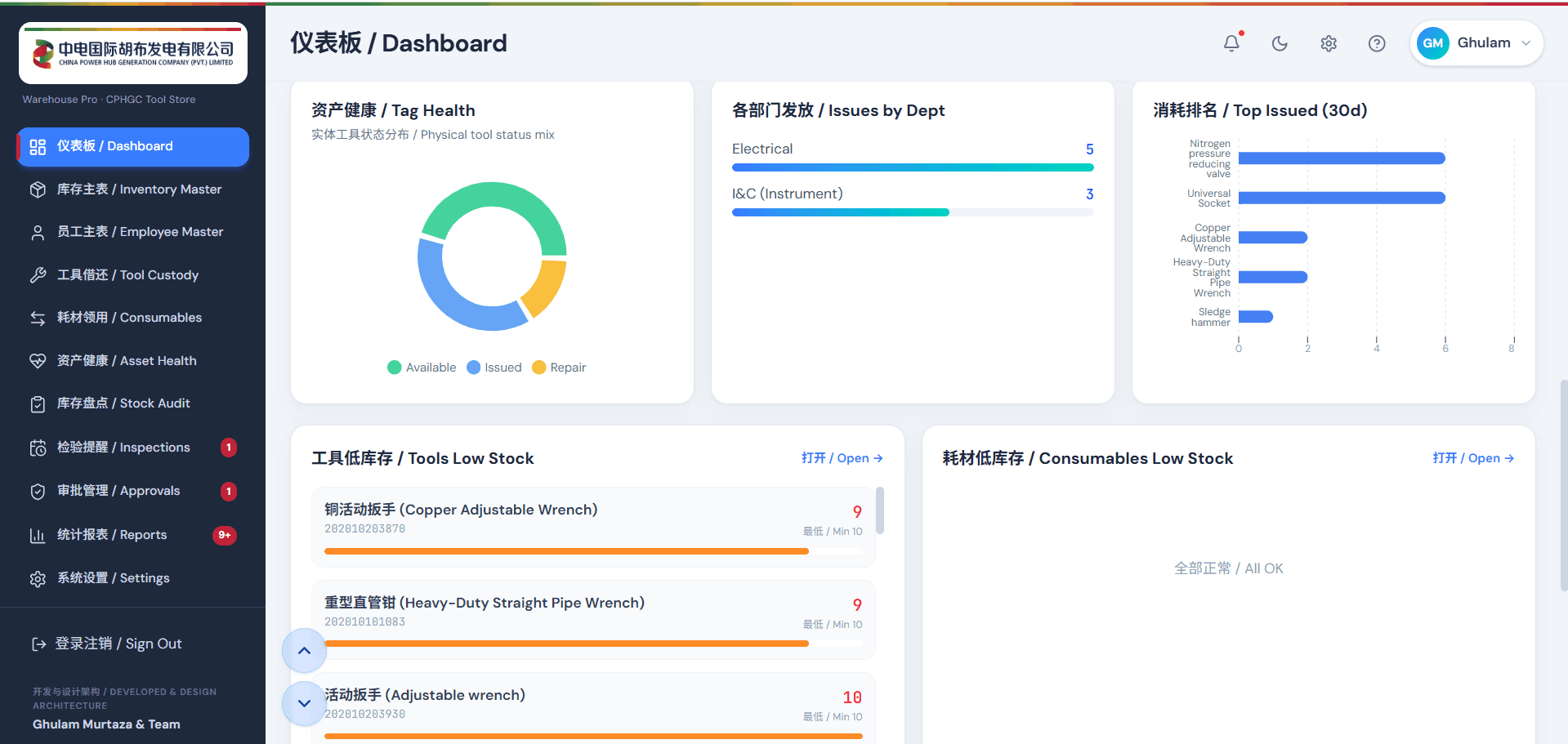Click the Consumables swap arrows icon
Image resolution: width=1568 pixels, height=744 pixels.
pos(38,319)
